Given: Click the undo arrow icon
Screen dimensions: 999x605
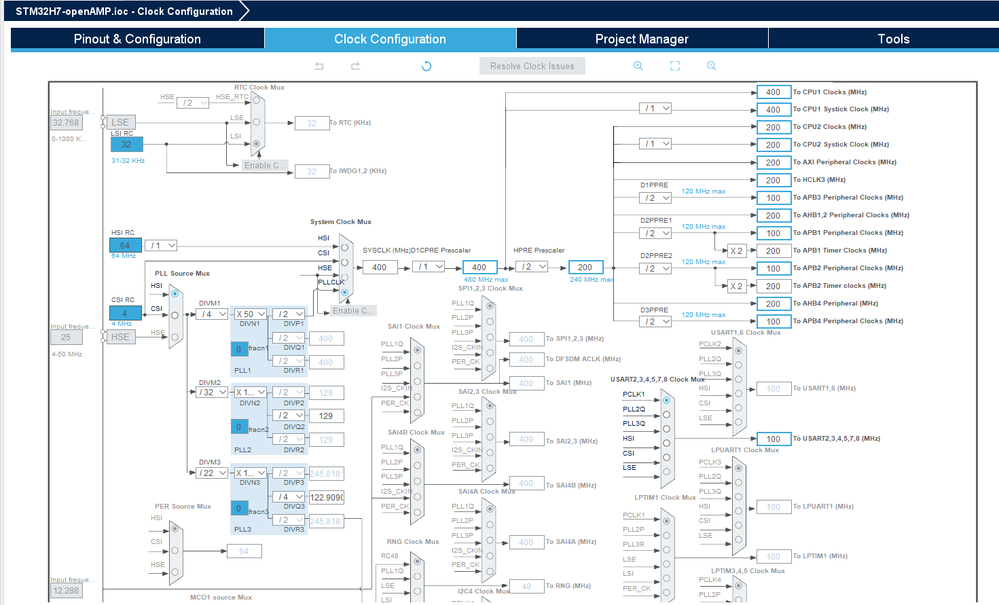Looking at the screenshot, I should click(319, 66).
